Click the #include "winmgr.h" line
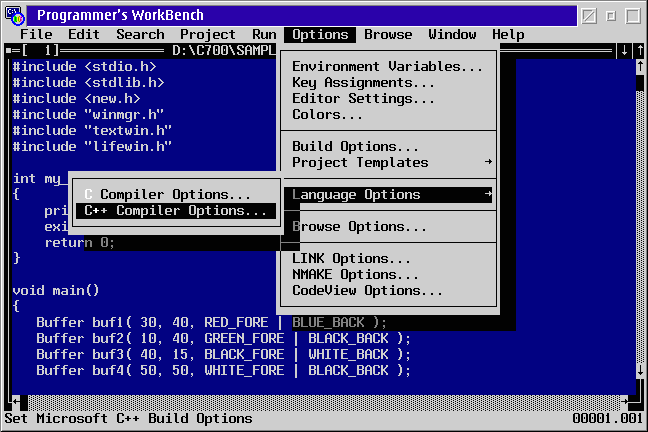The height and width of the screenshot is (432, 648). [88, 115]
